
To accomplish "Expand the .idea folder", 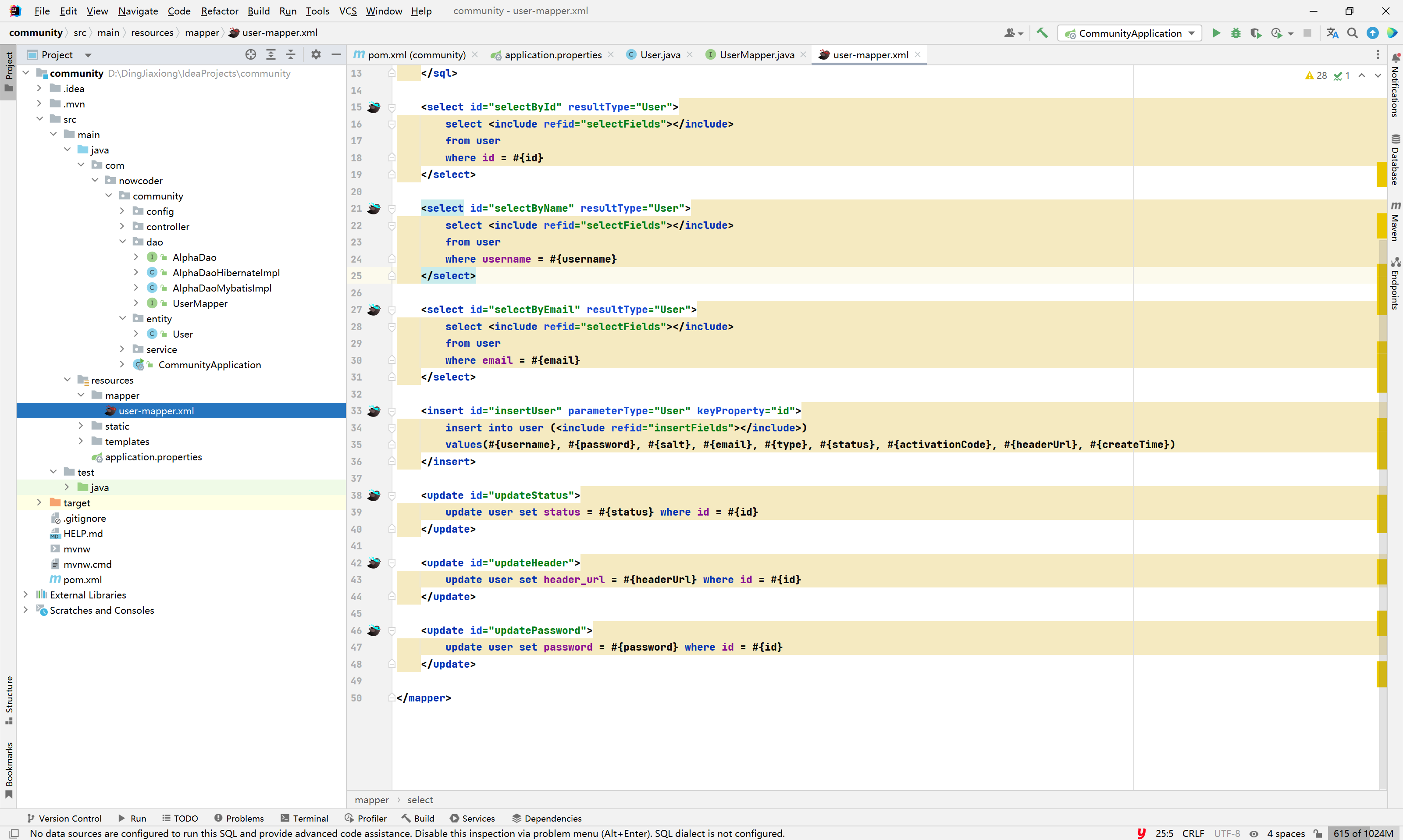I will (x=39, y=88).
